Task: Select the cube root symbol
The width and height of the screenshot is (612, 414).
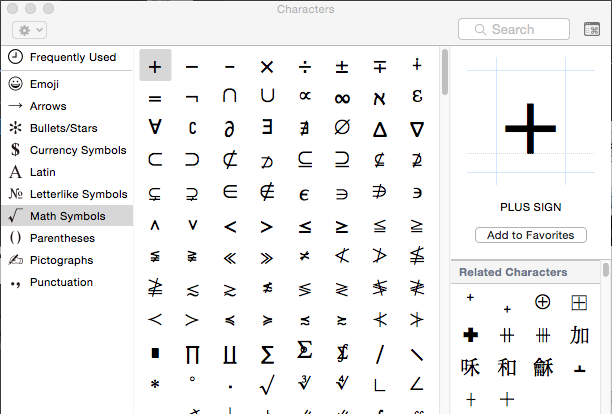Action: click(x=304, y=382)
